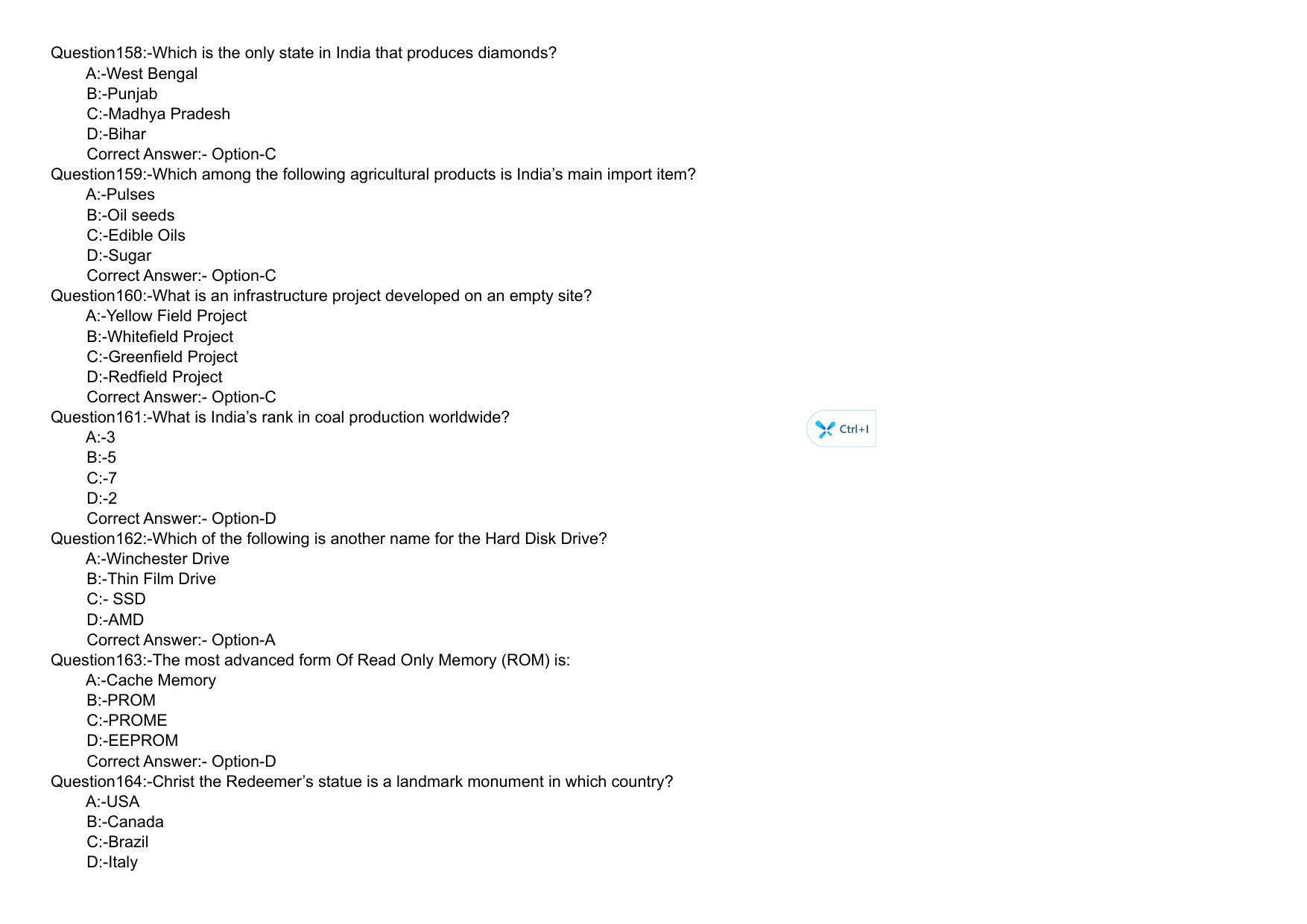This screenshot has width=1307, height=924.
Task: Click Question164 about Christ the Redeemer
Action: (361, 782)
